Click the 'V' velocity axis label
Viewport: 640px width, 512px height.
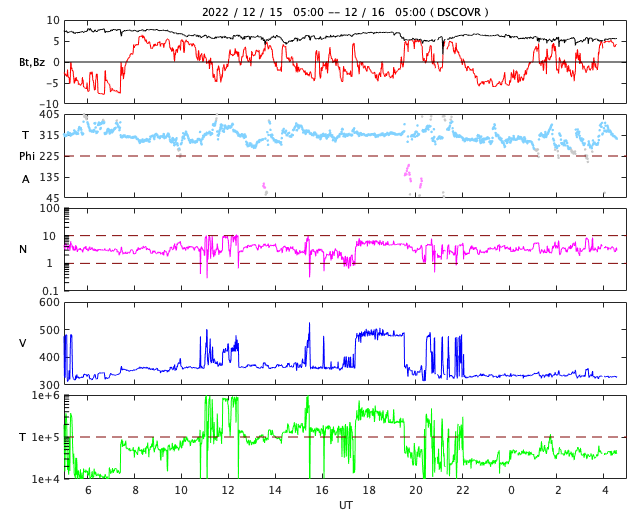click(23, 343)
